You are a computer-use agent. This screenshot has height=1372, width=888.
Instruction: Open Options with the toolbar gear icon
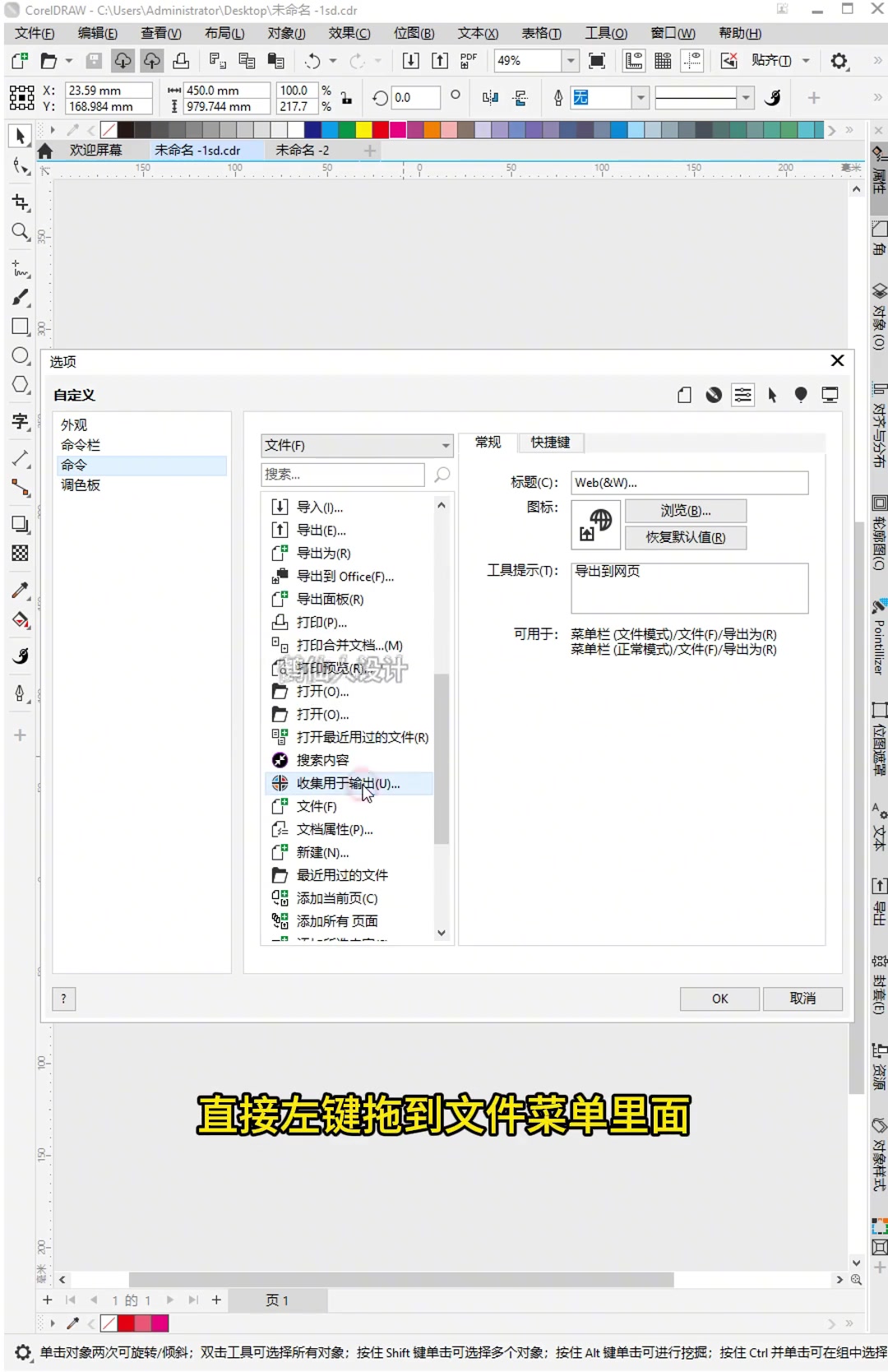pos(839,61)
